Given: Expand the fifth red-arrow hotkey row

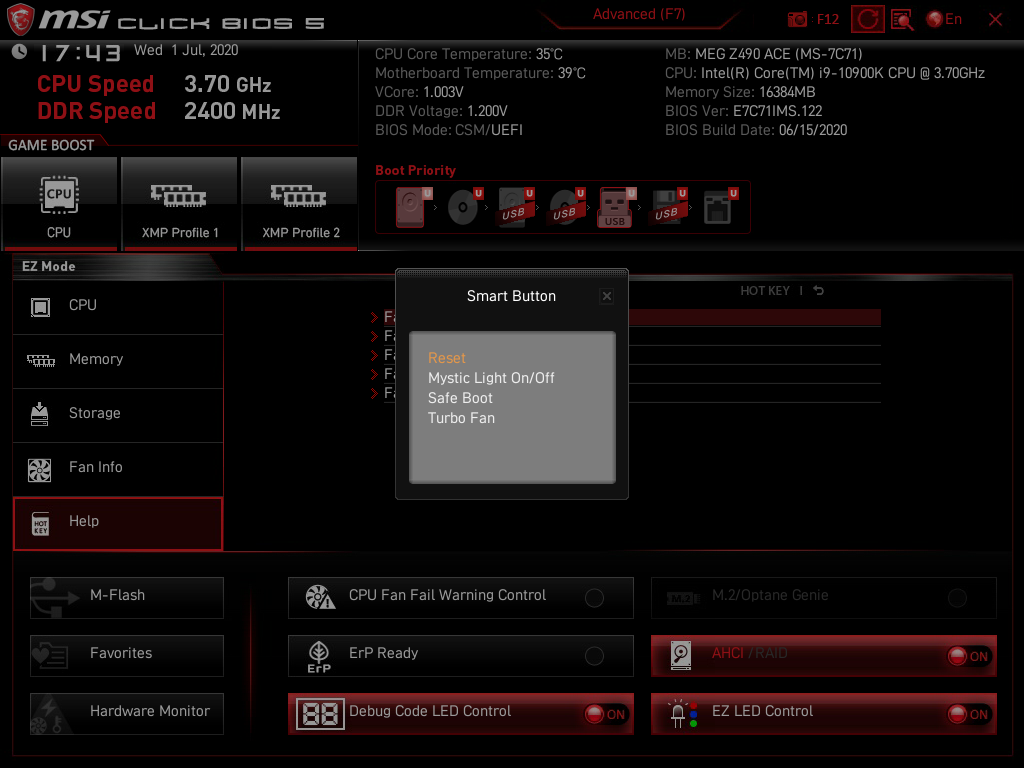Looking at the screenshot, I should pyautogui.click(x=374, y=393).
